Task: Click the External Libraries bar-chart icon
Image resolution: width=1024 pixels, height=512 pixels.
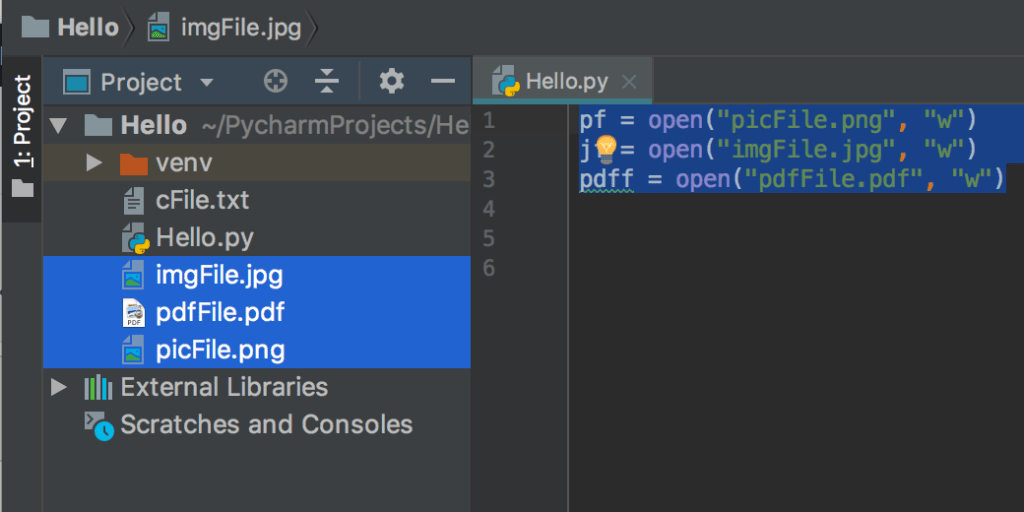Action: click(98, 387)
